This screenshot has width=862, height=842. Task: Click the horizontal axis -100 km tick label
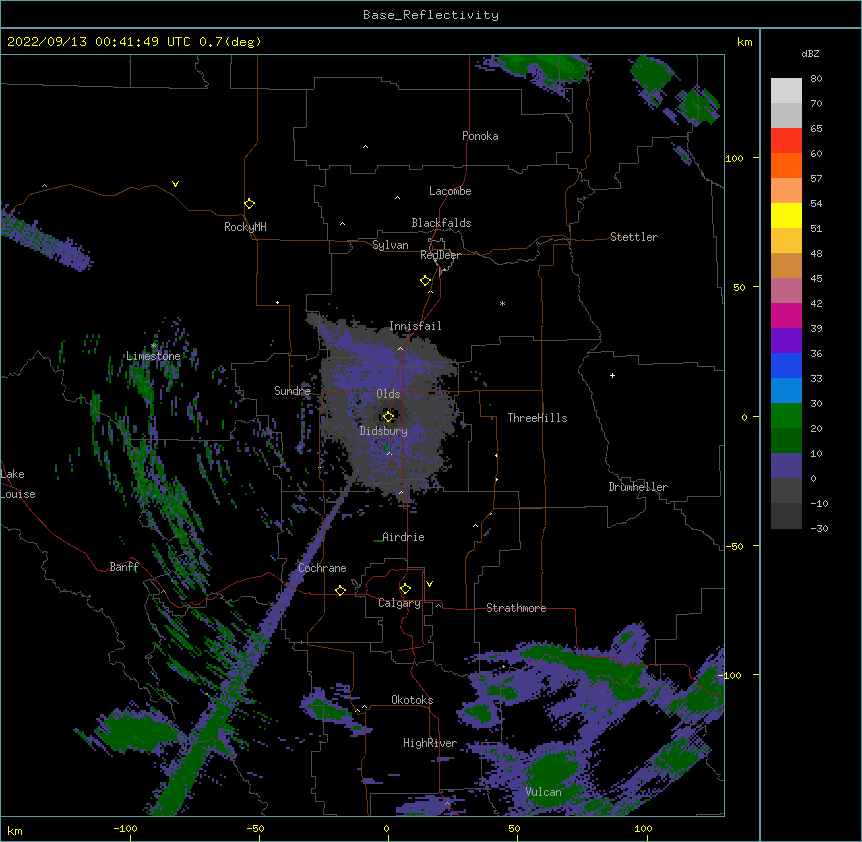coord(125,828)
